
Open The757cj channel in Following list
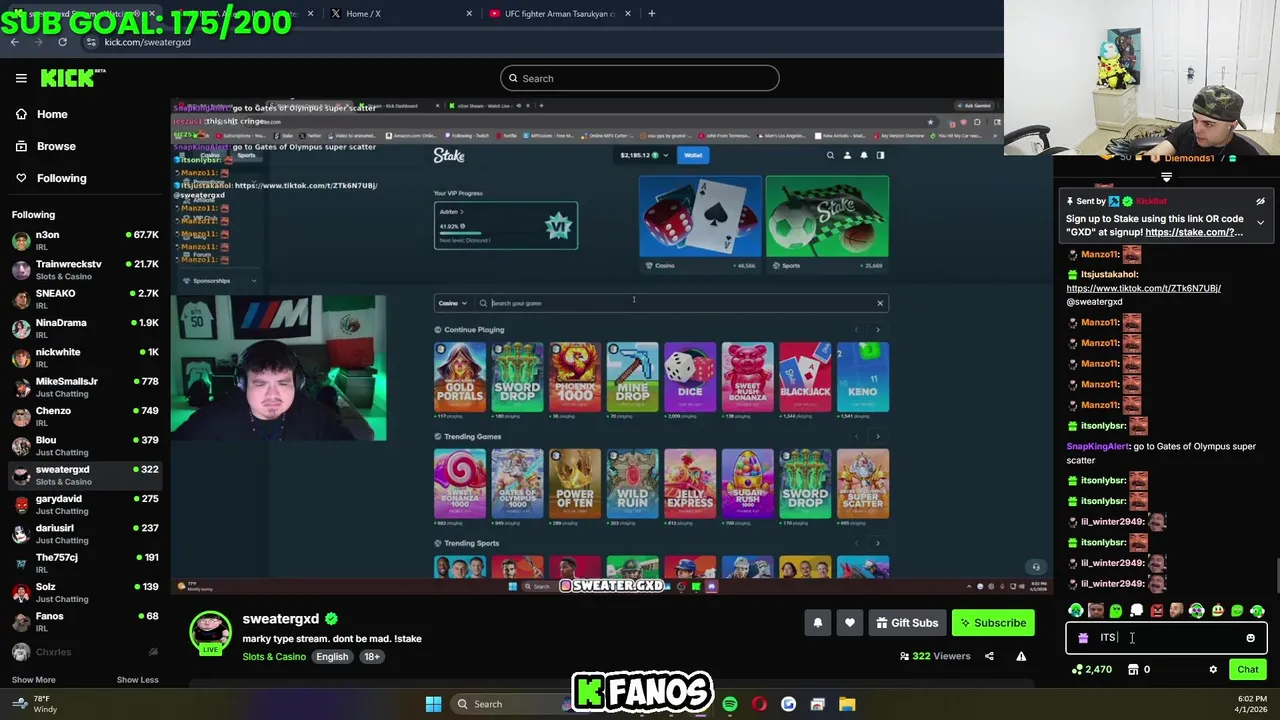[x=85, y=563]
